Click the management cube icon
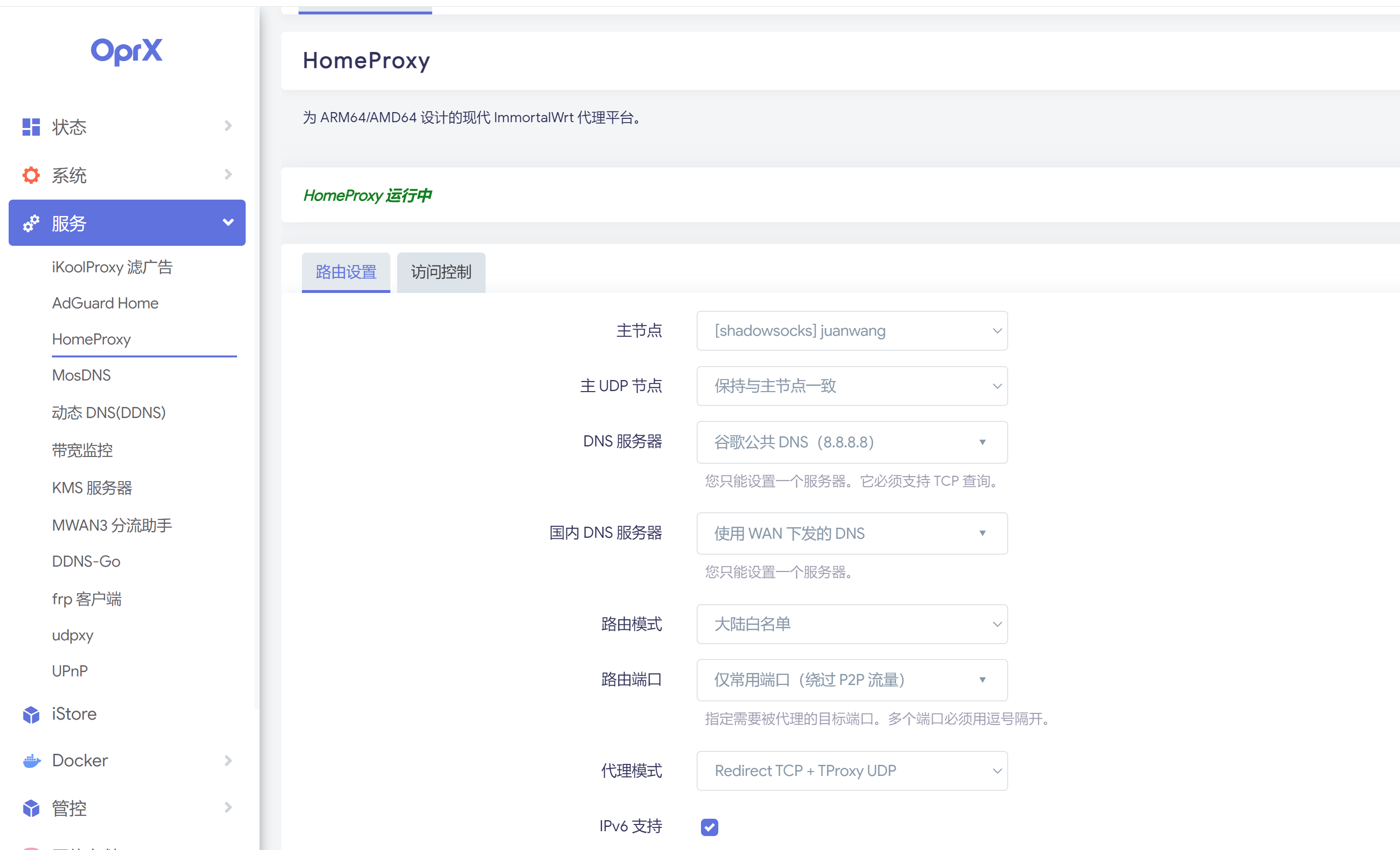1400x850 pixels. tap(31, 808)
